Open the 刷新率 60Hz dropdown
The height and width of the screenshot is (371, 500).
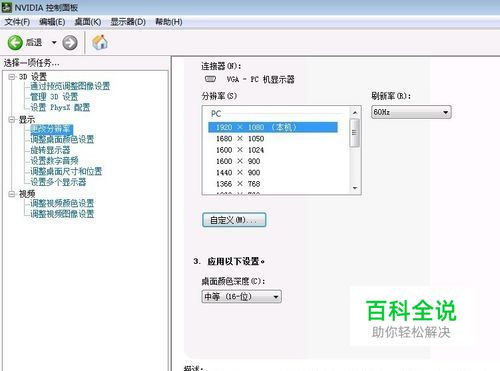coord(411,112)
